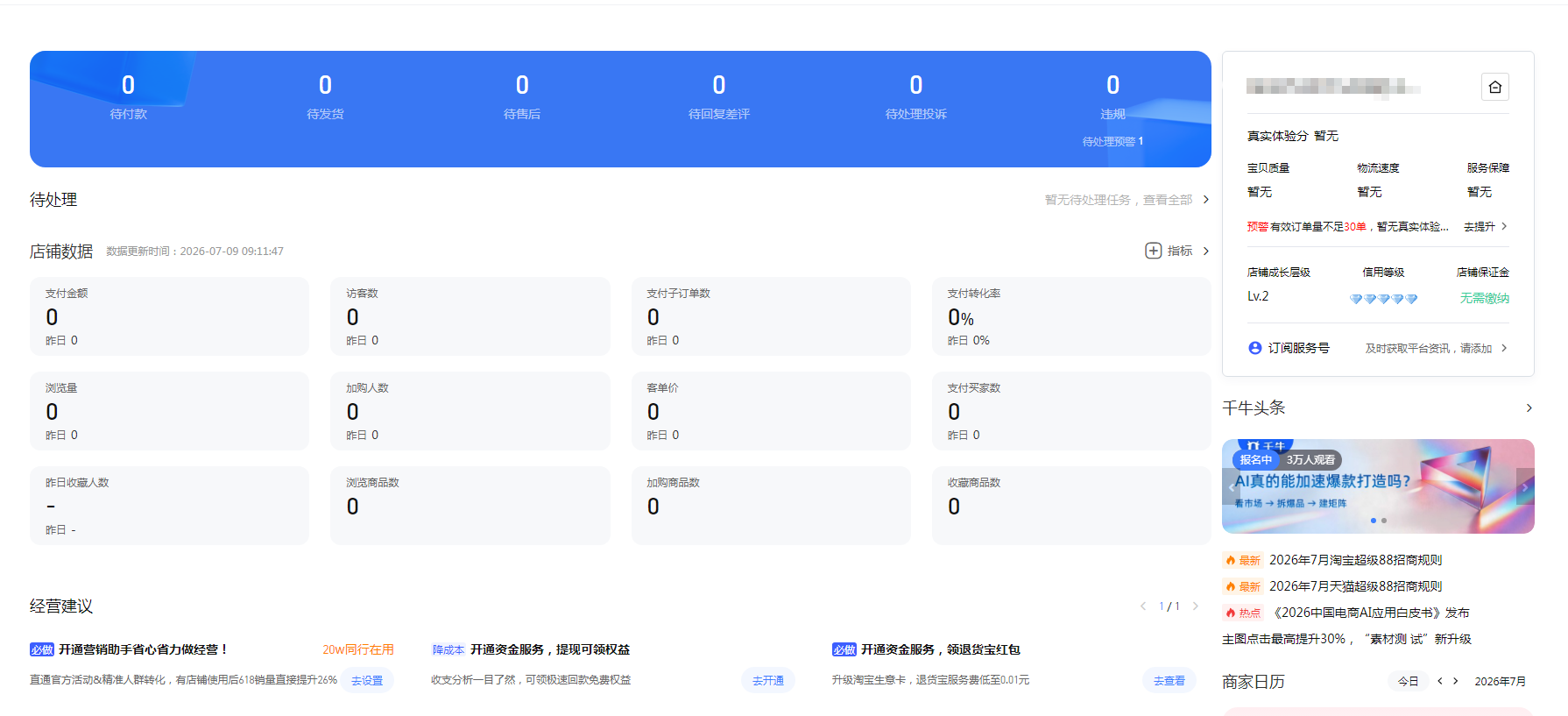The width and height of the screenshot is (1568, 716).
Task: Open 《2026中国电商AI应用白皮书》发布 news
Action: tap(1369, 613)
